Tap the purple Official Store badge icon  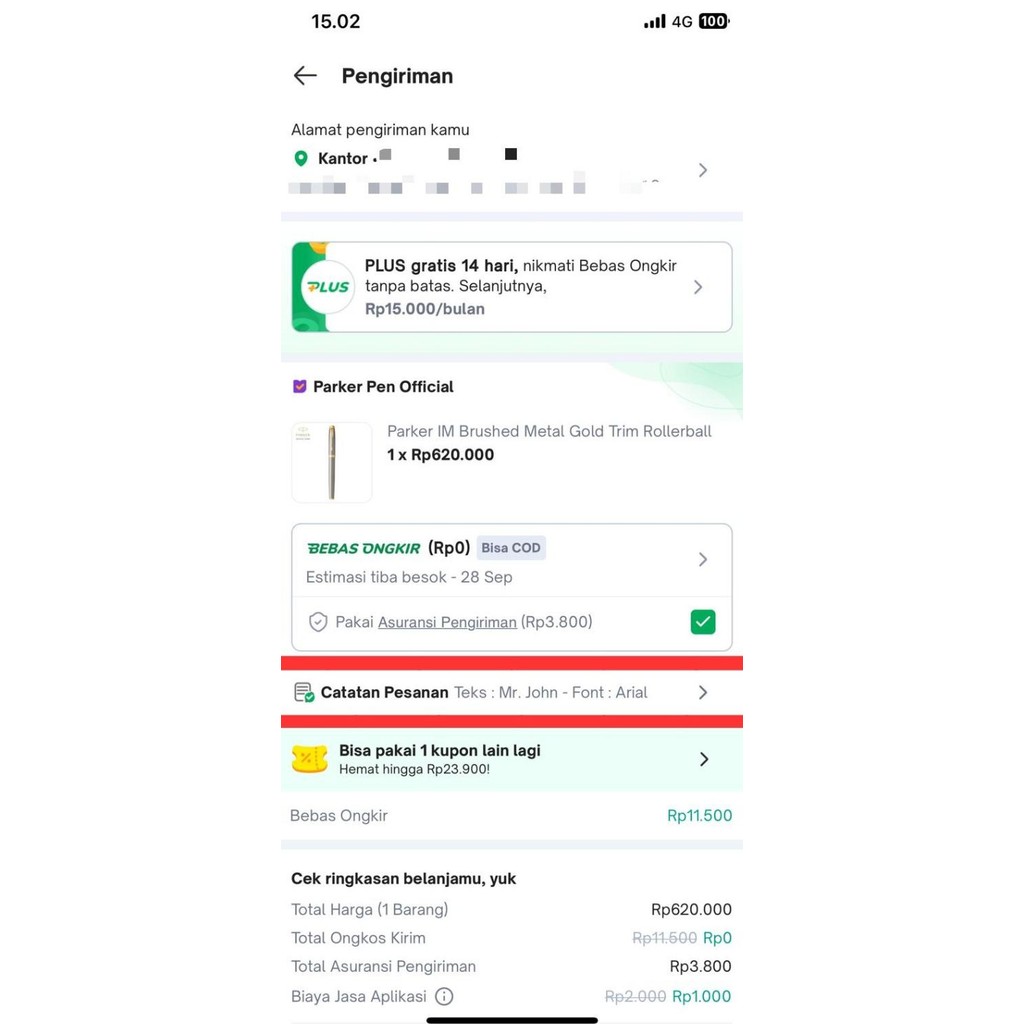pos(299,387)
